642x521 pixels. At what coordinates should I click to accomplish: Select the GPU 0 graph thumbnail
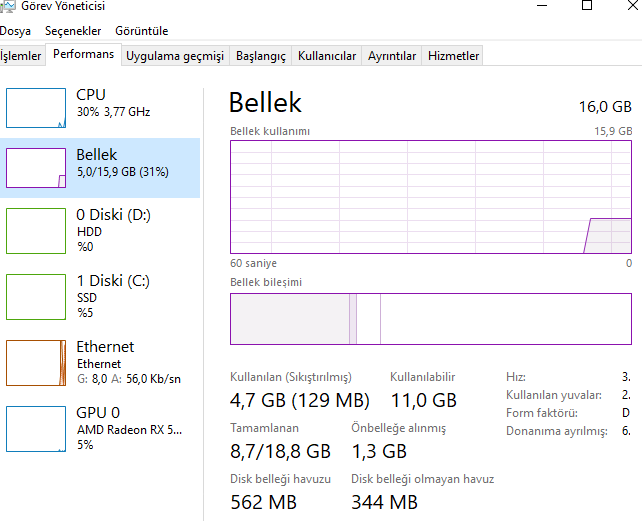[x=36, y=428]
